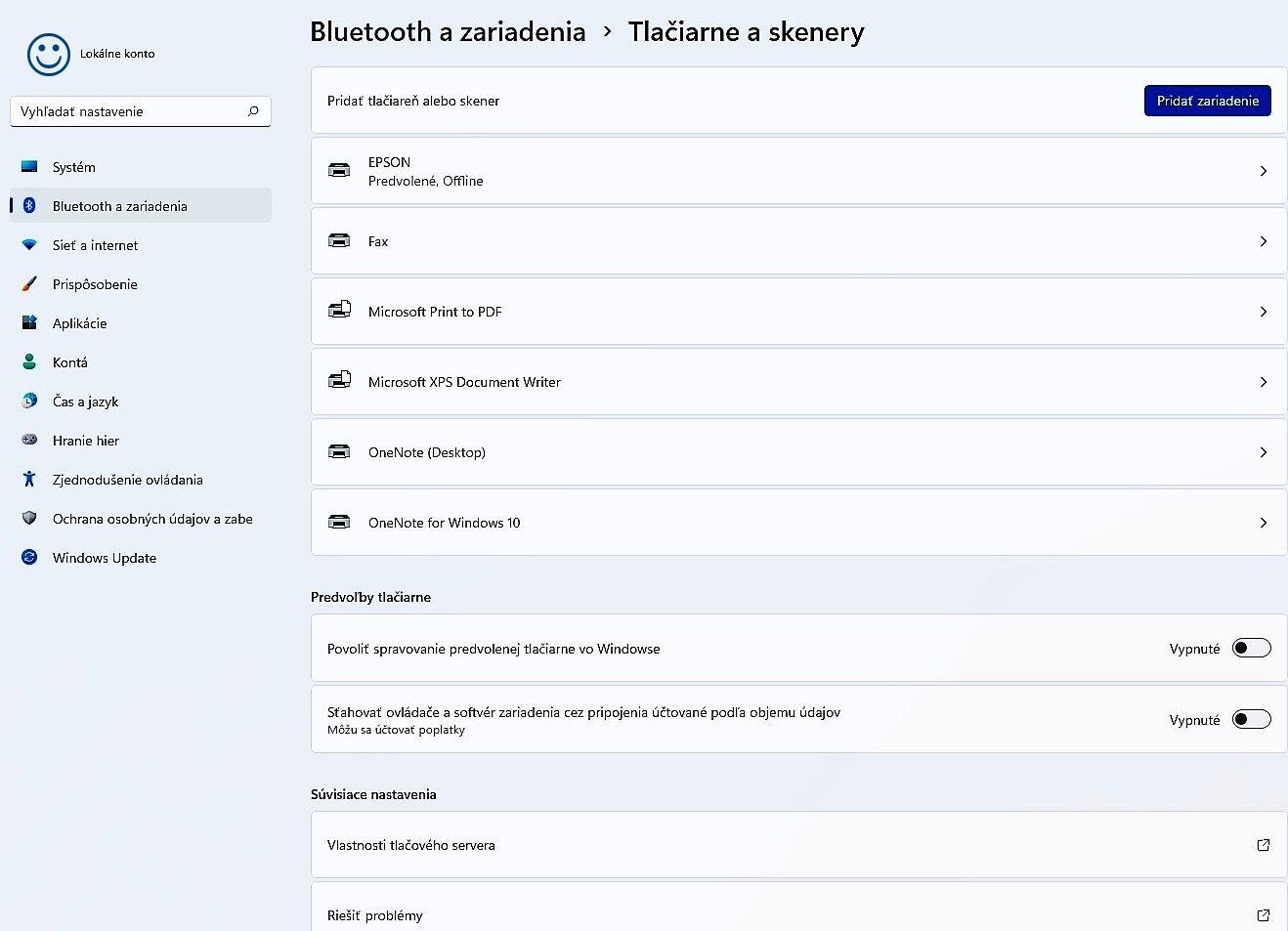Click the Systém monitor icon

(29, 167)
